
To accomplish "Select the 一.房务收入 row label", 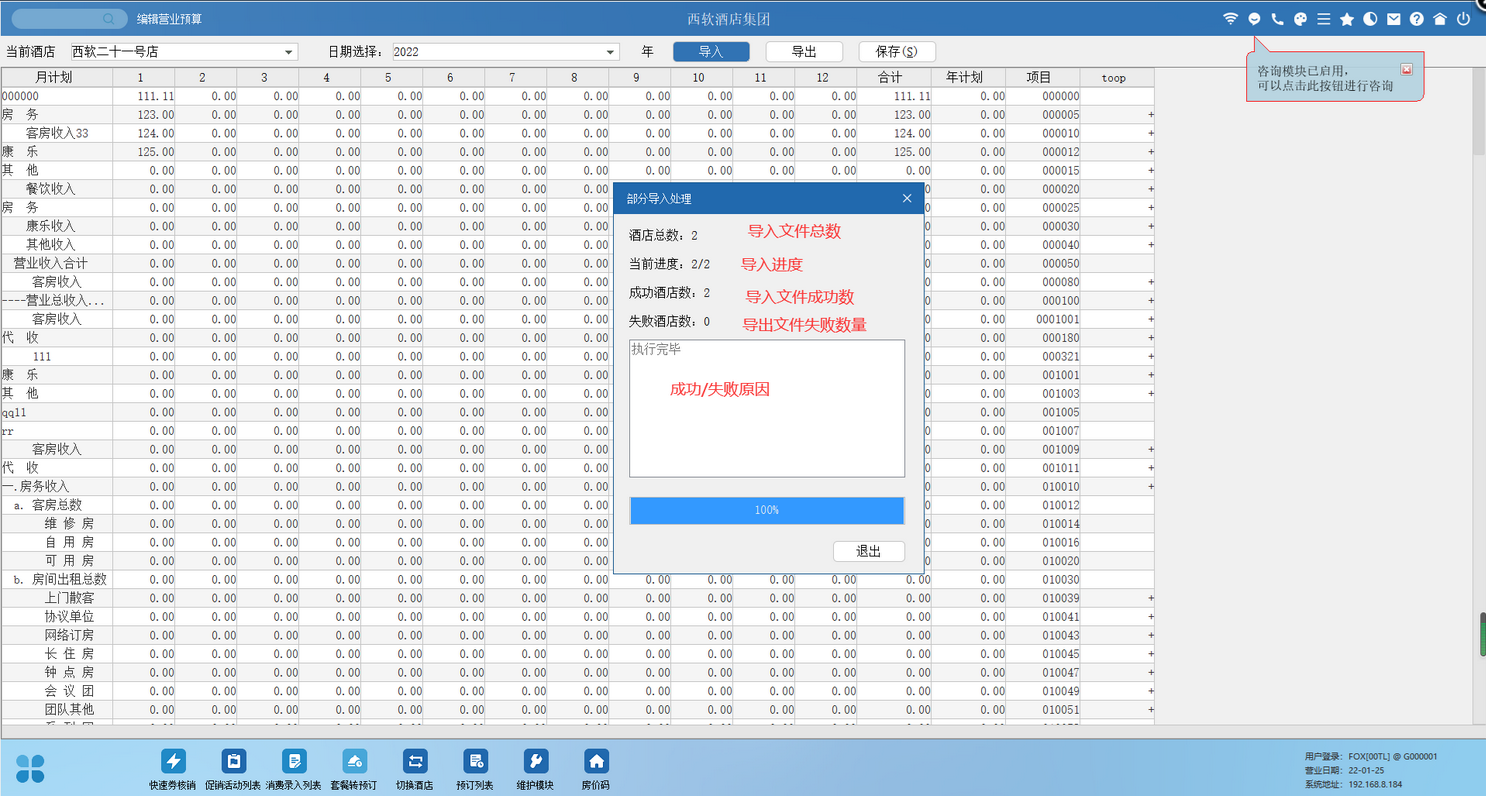I will tap(36, 486).
